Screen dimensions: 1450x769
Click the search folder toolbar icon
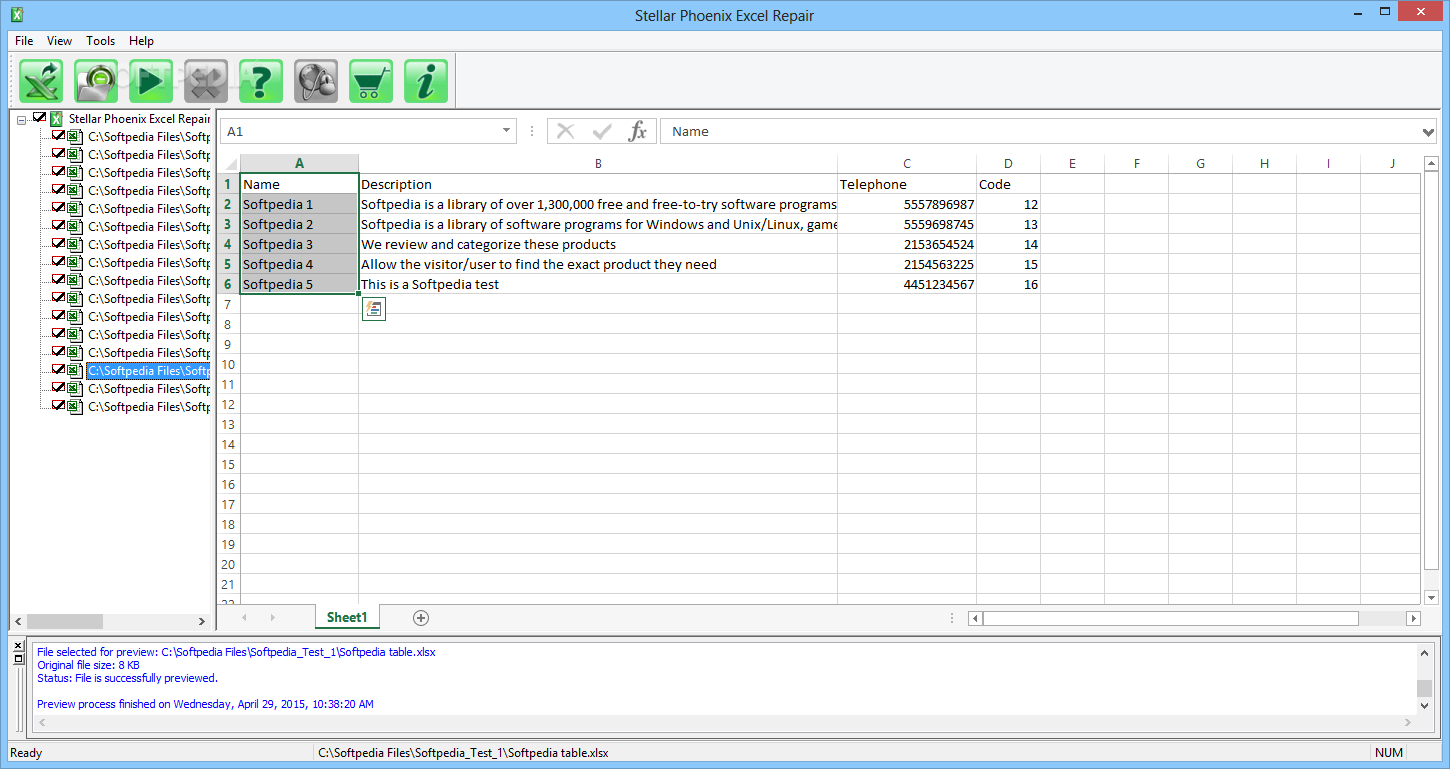click(96, 81)
